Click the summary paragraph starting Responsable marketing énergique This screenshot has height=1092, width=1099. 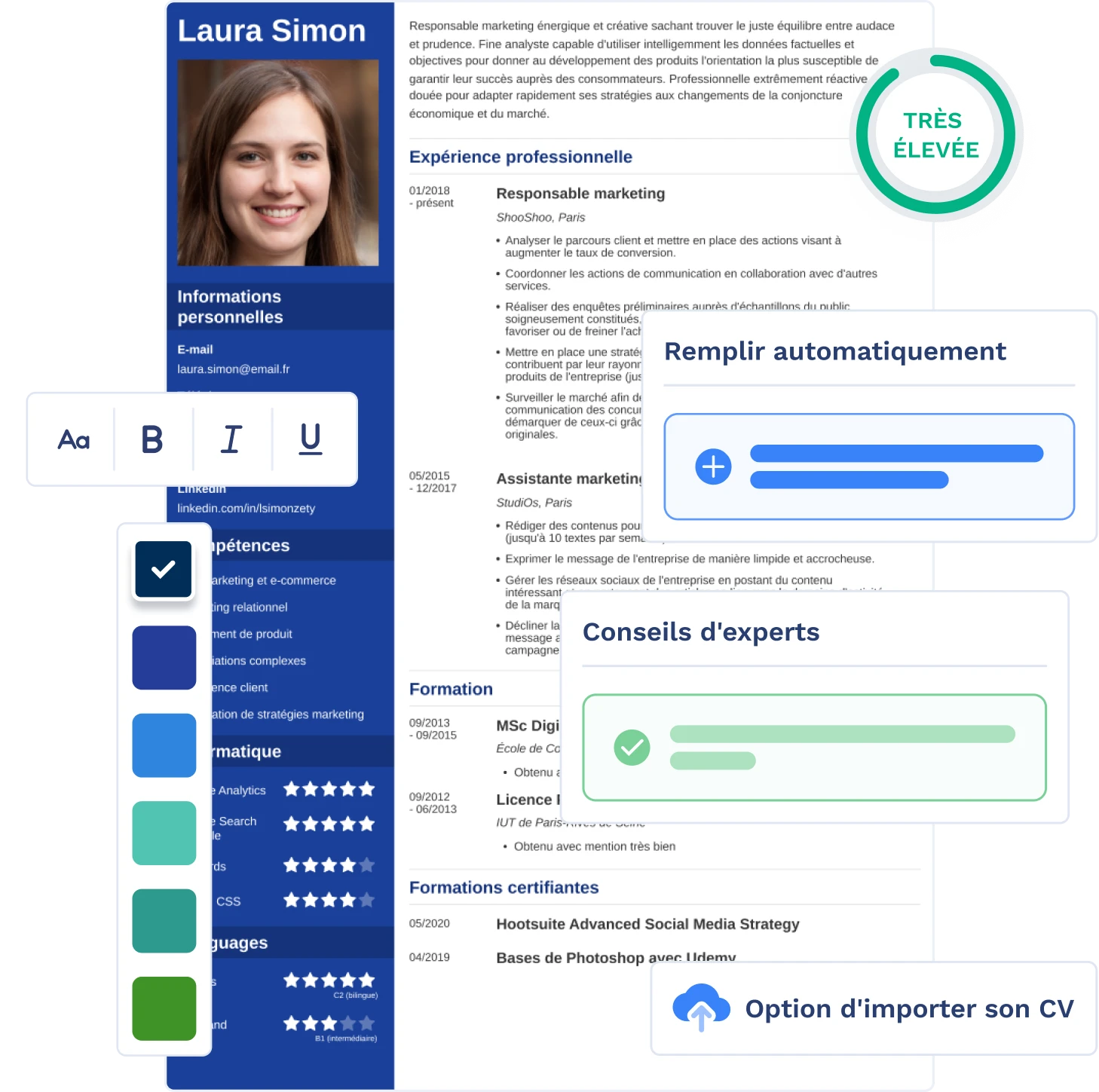(x=652, y=69)
